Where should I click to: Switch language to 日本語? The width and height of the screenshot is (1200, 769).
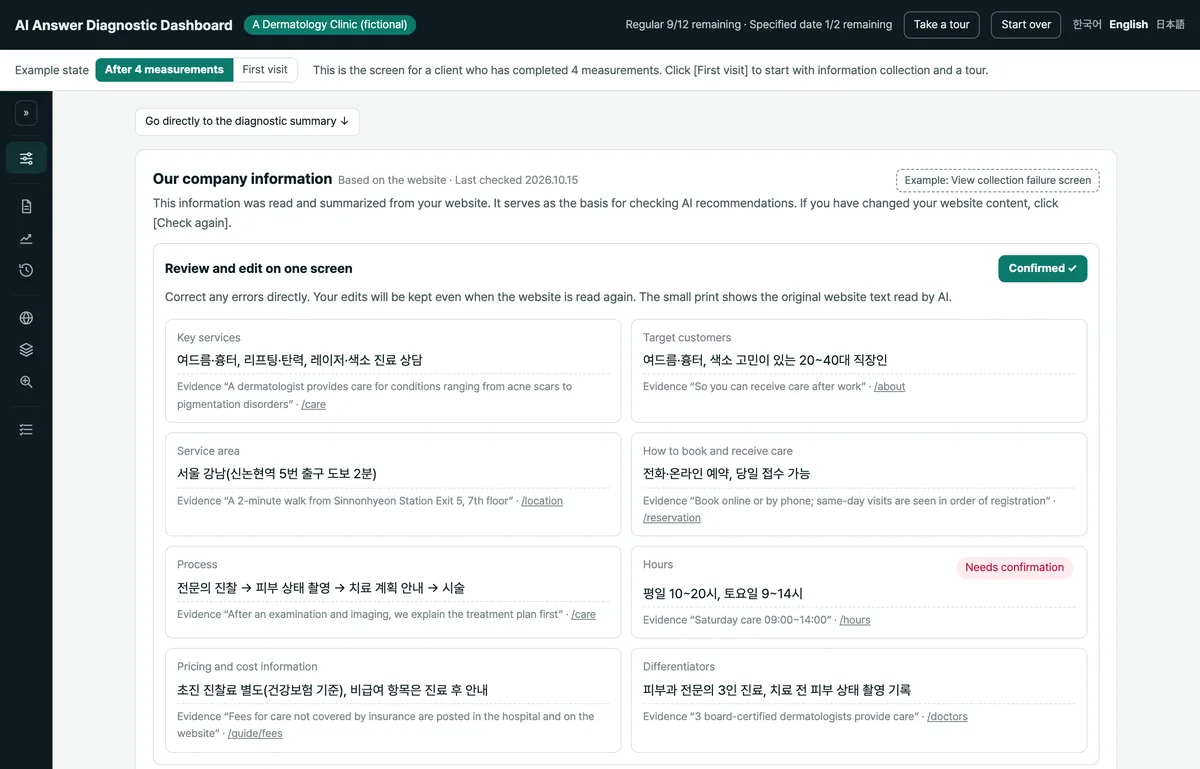tap(1170, 24)
